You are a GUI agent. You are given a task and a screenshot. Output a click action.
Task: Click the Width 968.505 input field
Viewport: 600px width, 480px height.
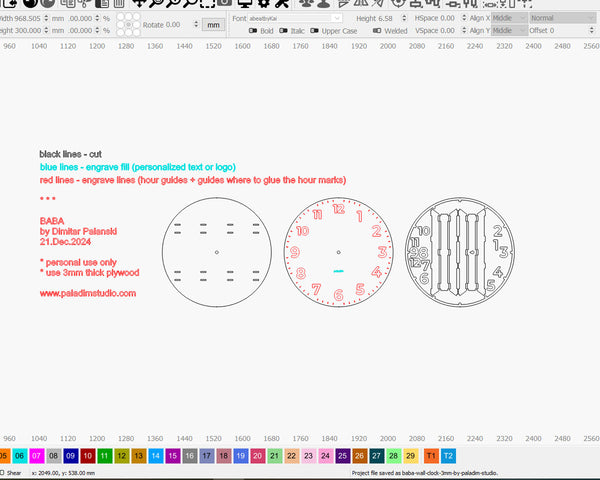coord(27,18)
